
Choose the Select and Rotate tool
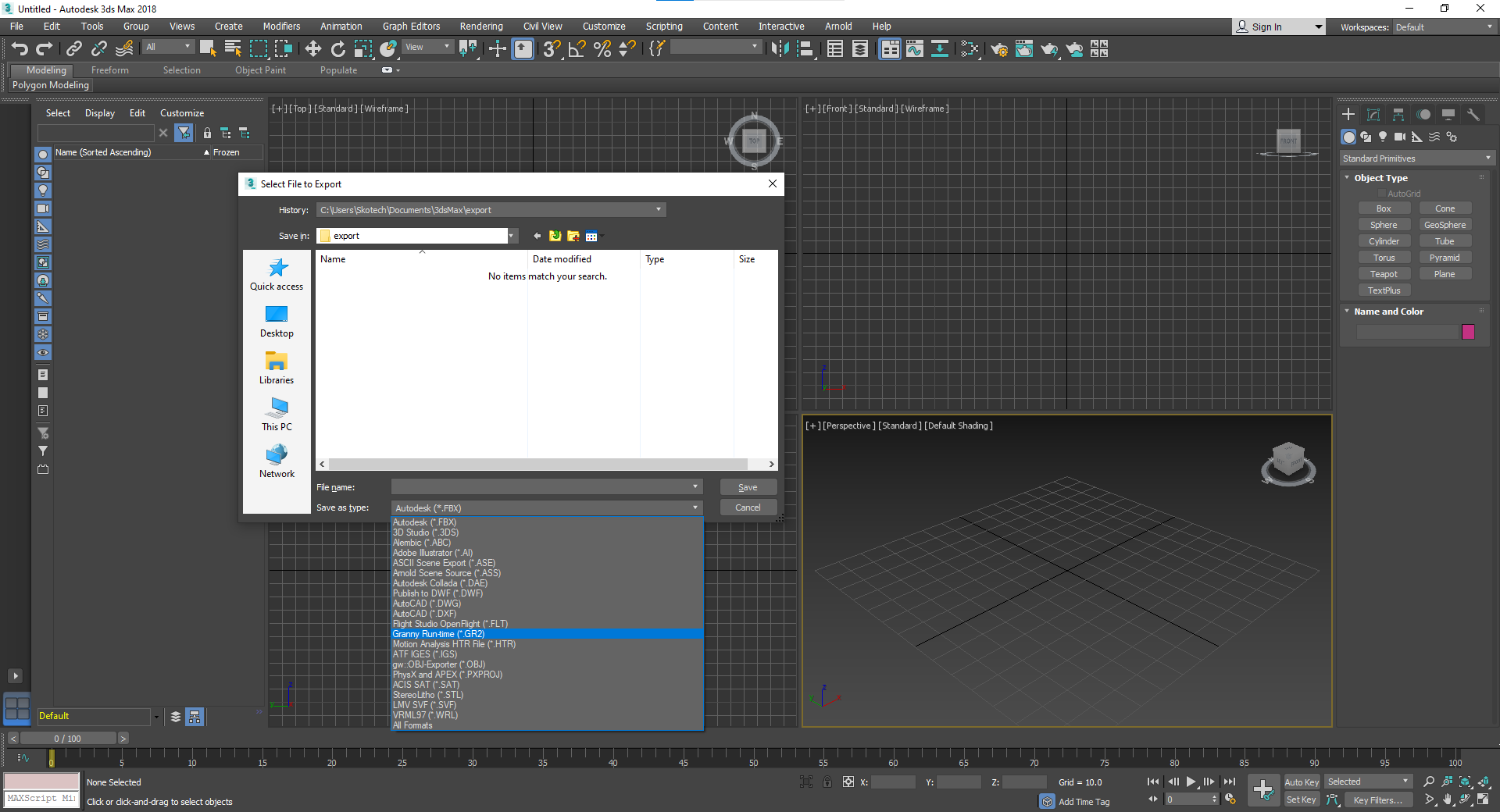338,49
